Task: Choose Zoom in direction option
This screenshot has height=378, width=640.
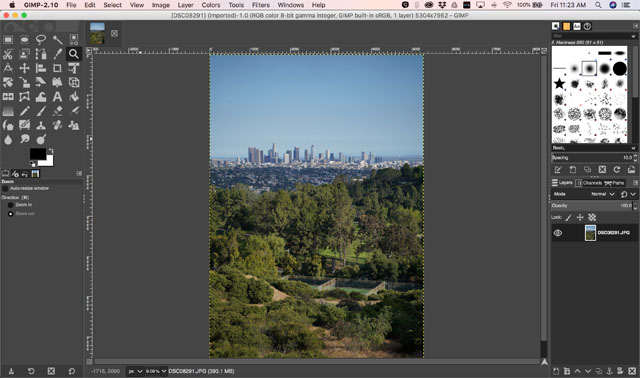Action: pyautogui.click(x=11, y=205)
